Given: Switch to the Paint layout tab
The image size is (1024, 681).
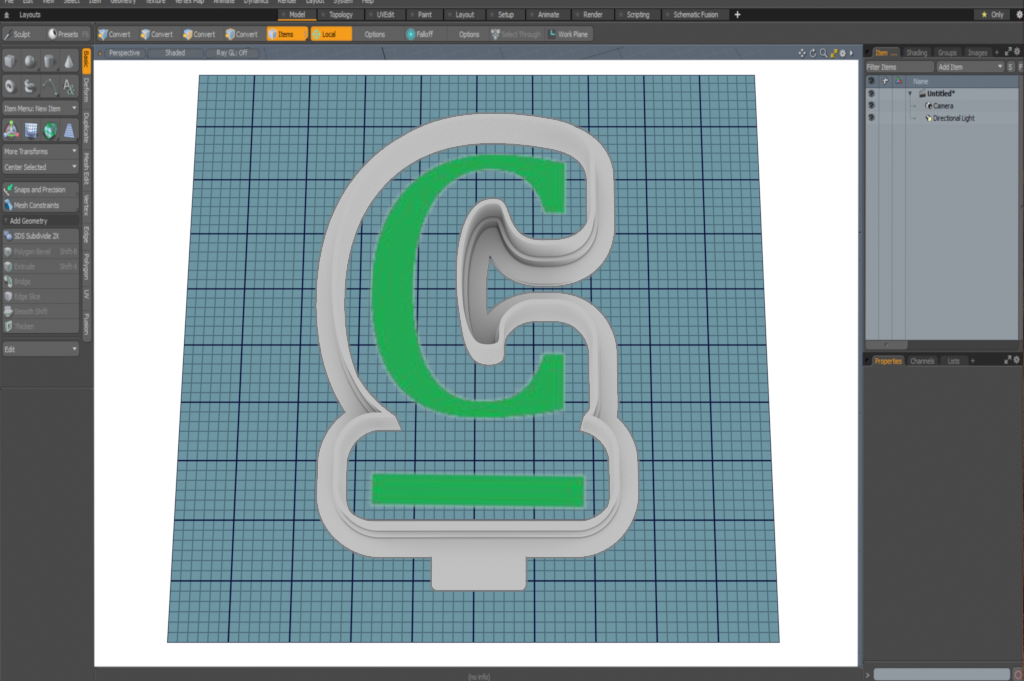Looking at the screenshot, I should coord(423,14).
